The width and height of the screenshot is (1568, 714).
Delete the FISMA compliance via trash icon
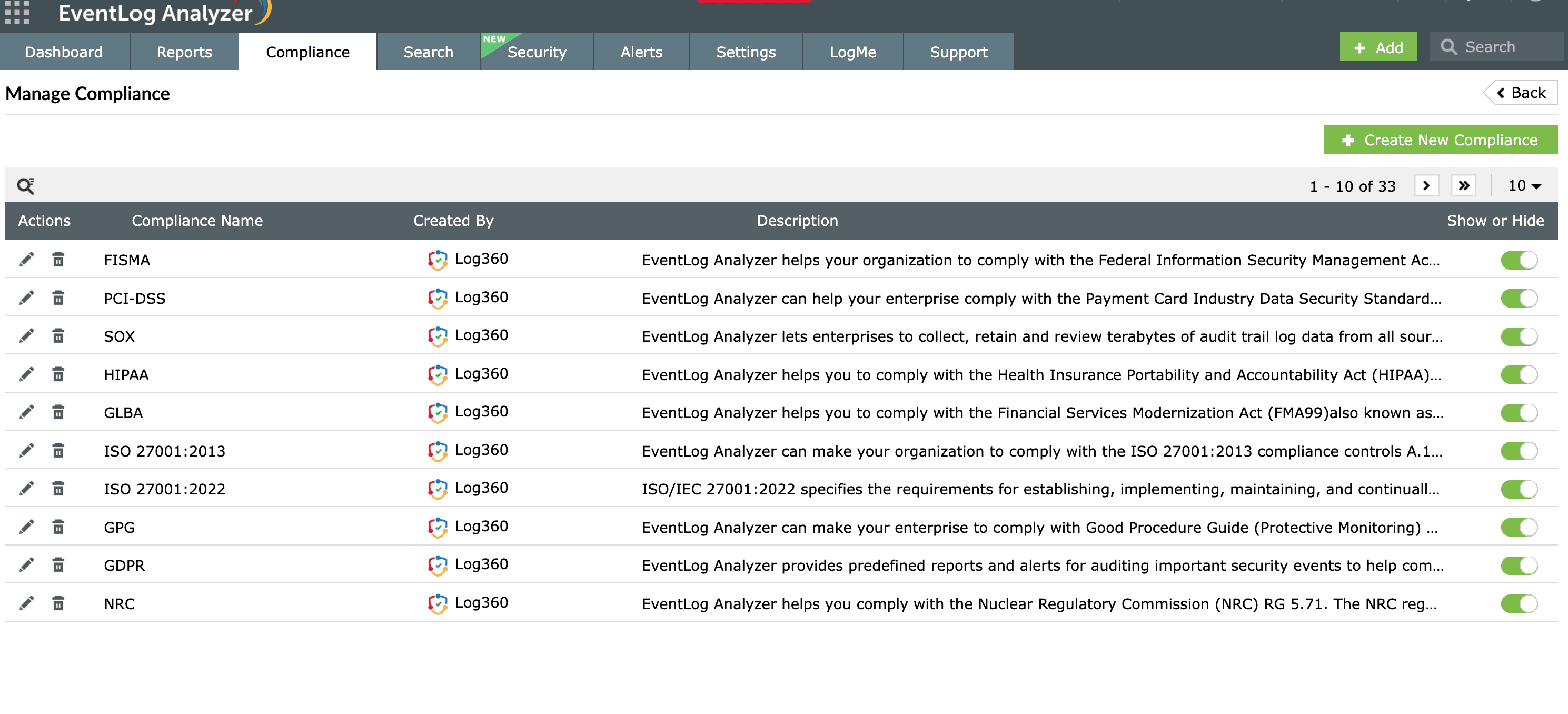tap(58, 260)
